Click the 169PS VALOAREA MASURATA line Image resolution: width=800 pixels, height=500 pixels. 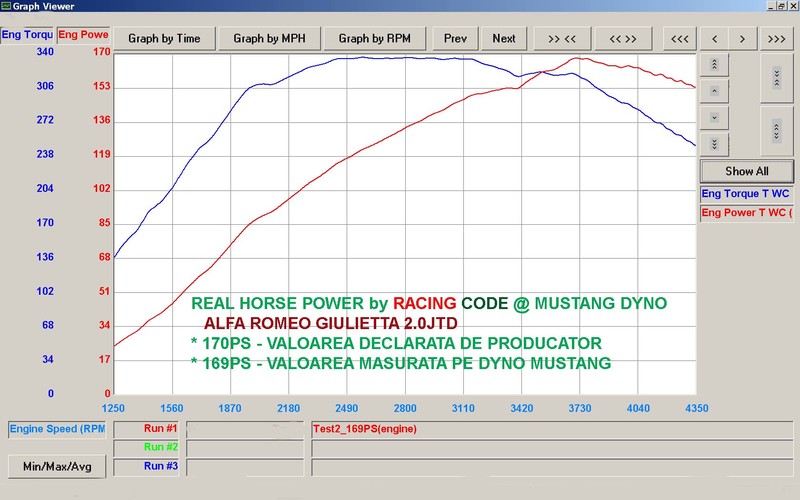[x=401, y=363]
